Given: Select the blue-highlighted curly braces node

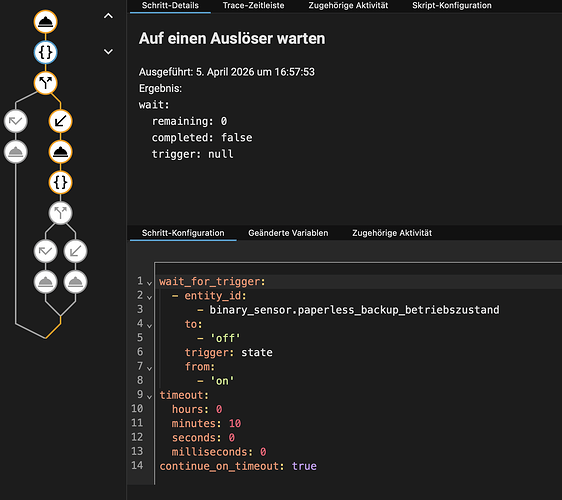Looking at the screenshot, I should point(46,52).
